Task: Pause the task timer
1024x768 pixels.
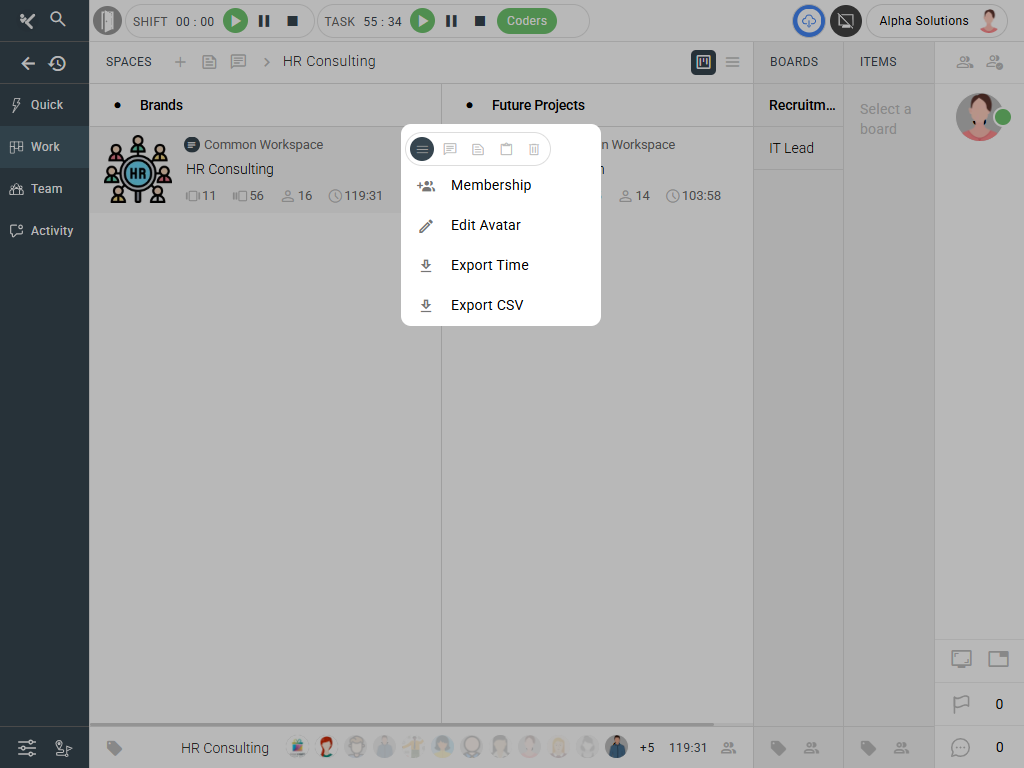Action: coord(451,21)
